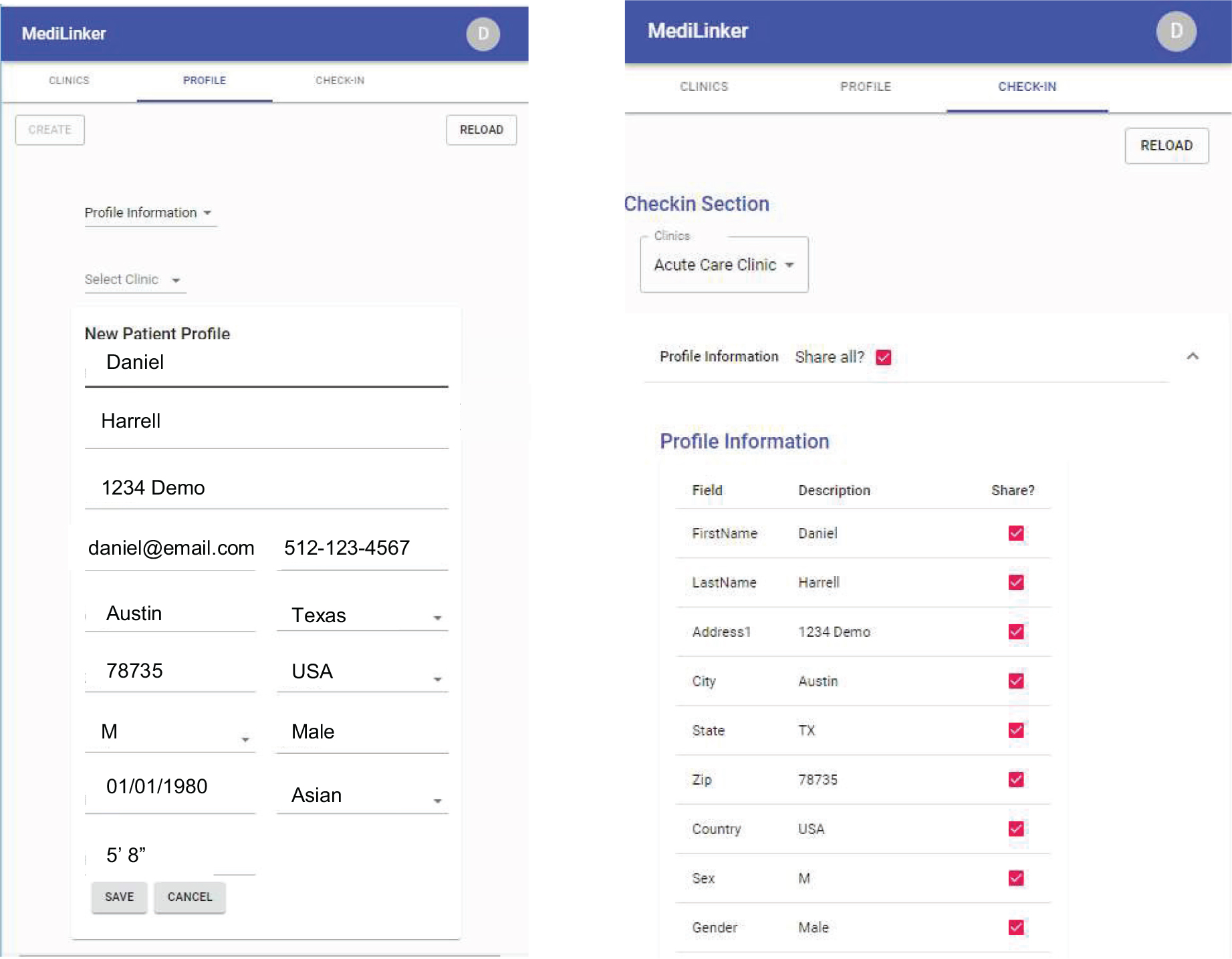
Task: Open the Texas state dropdown
Action: (363, 615)
